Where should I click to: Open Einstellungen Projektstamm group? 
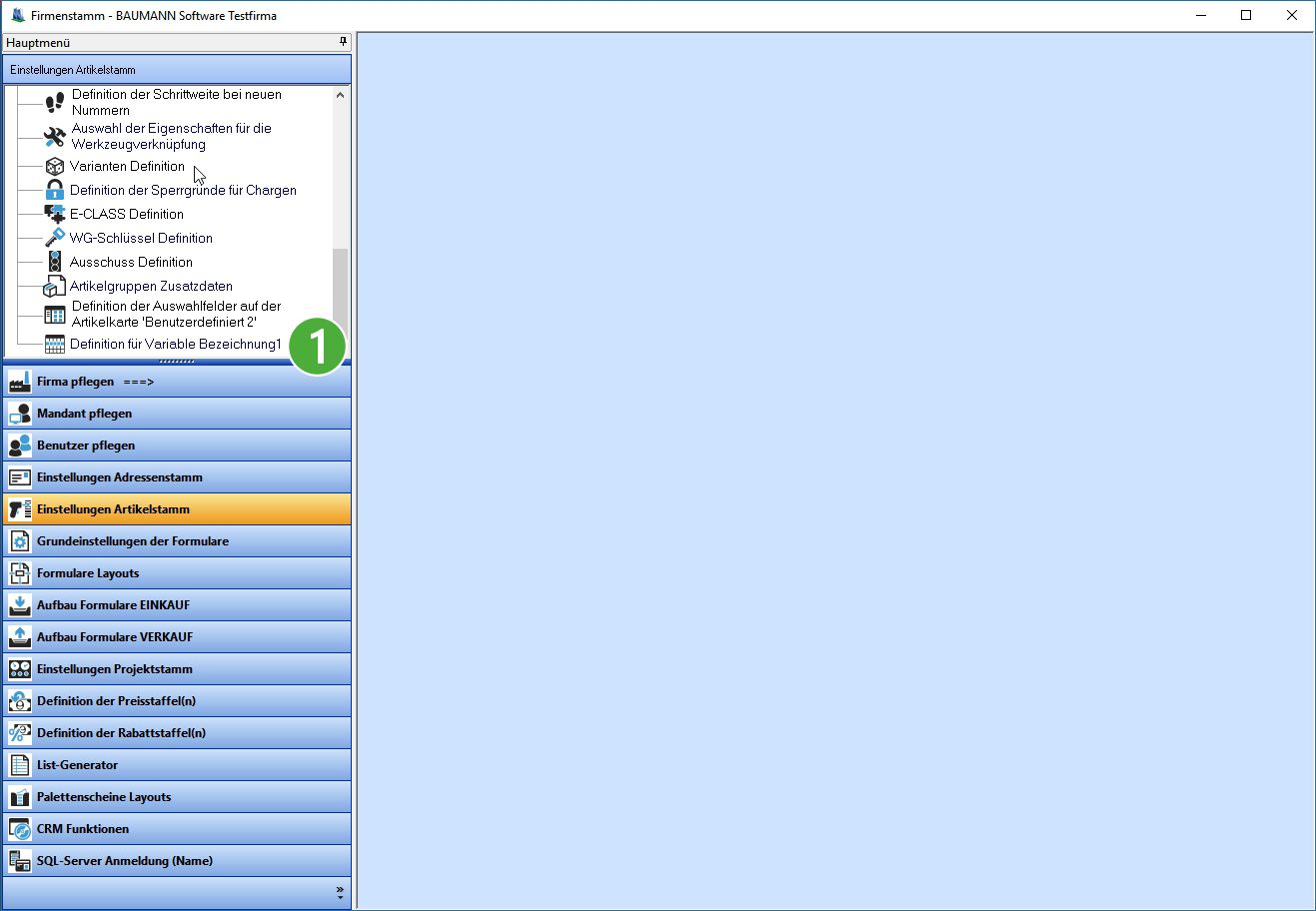point(177,669)
